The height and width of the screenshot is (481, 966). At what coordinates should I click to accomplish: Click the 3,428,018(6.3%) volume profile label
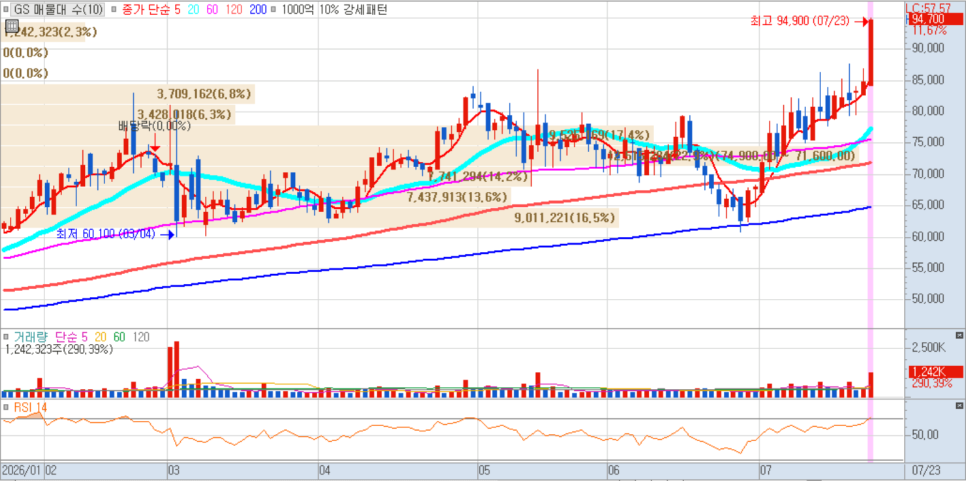click(184, 114)
